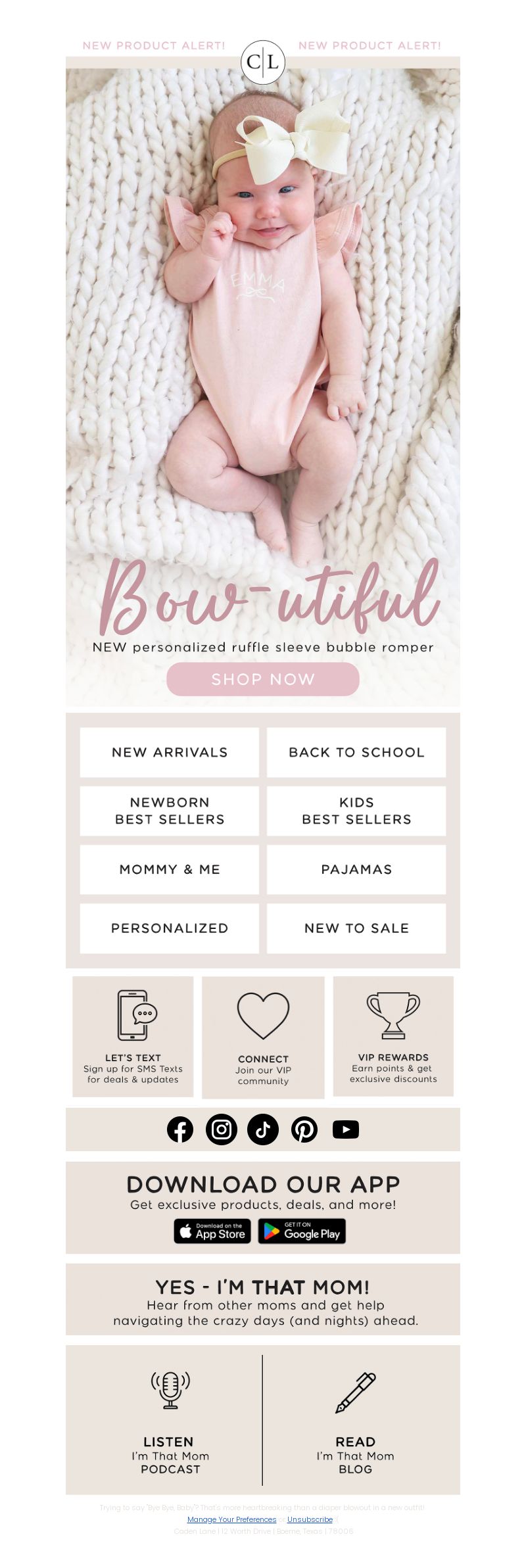Click the VIP Rewards trophy icon
Screen dimensions: 526x1568
click(x=393, y=1015)
